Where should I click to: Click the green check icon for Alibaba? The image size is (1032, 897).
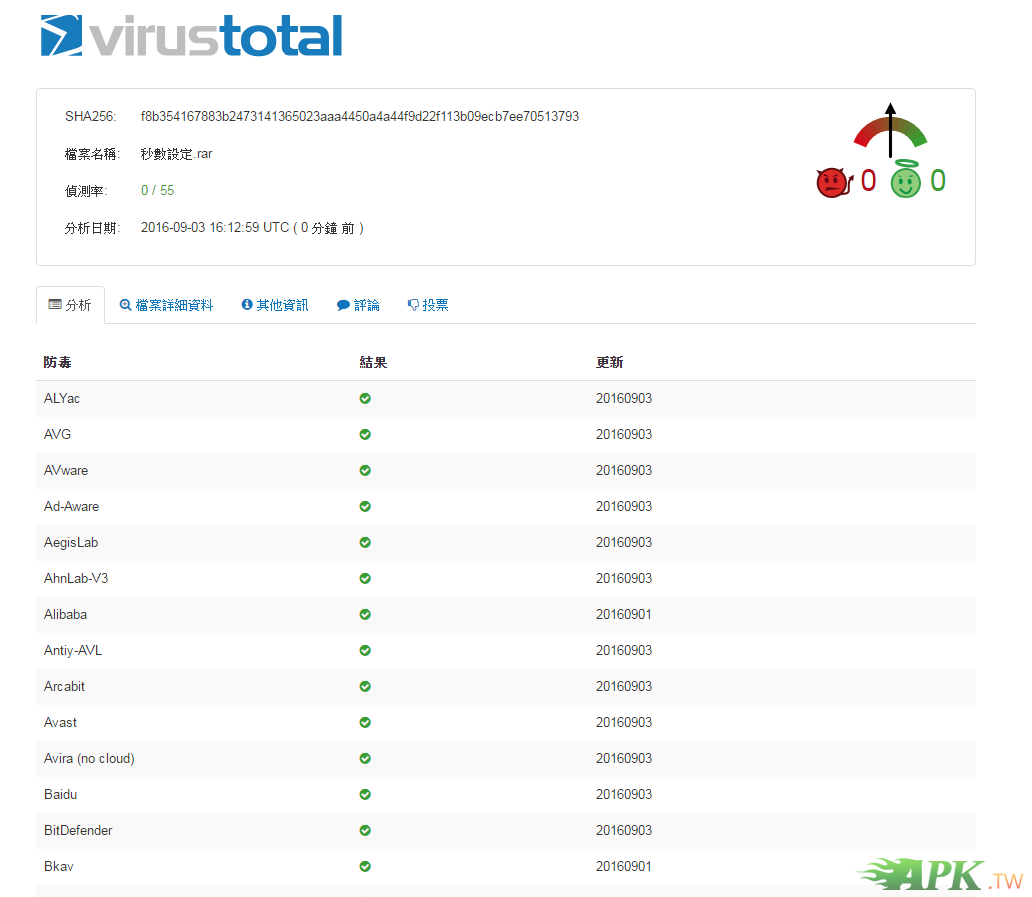click(365, 614)
